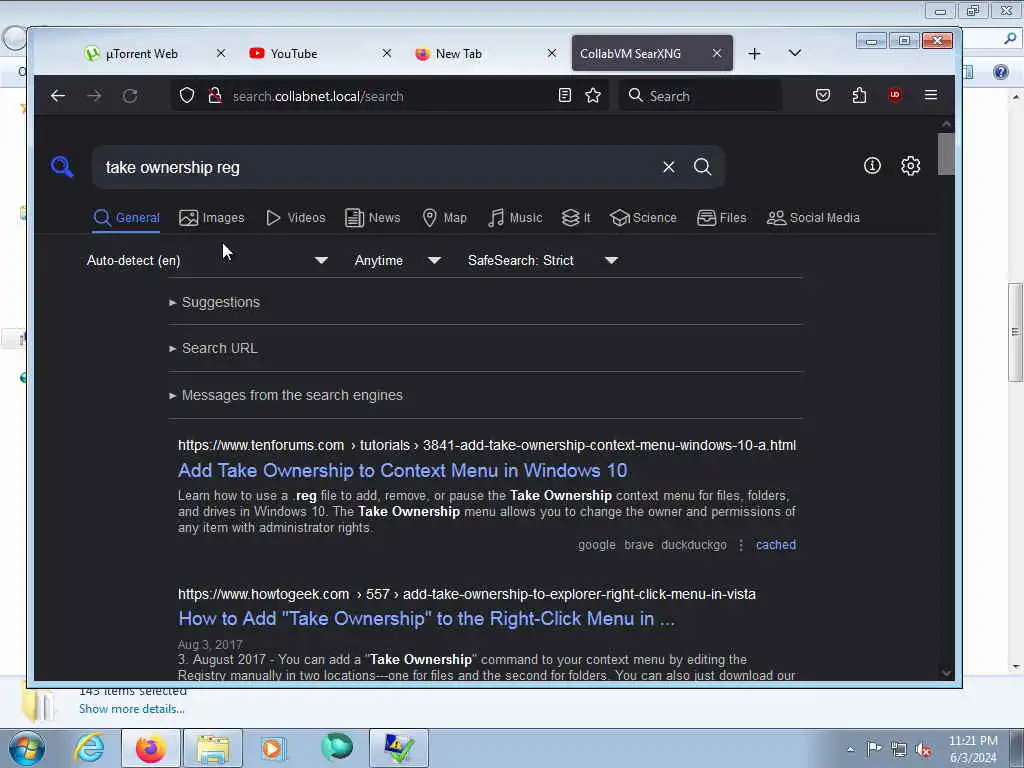Viewport: 1024px width, 768px height.
Task: Open the Windows Start orb
Action: (27, 748)
